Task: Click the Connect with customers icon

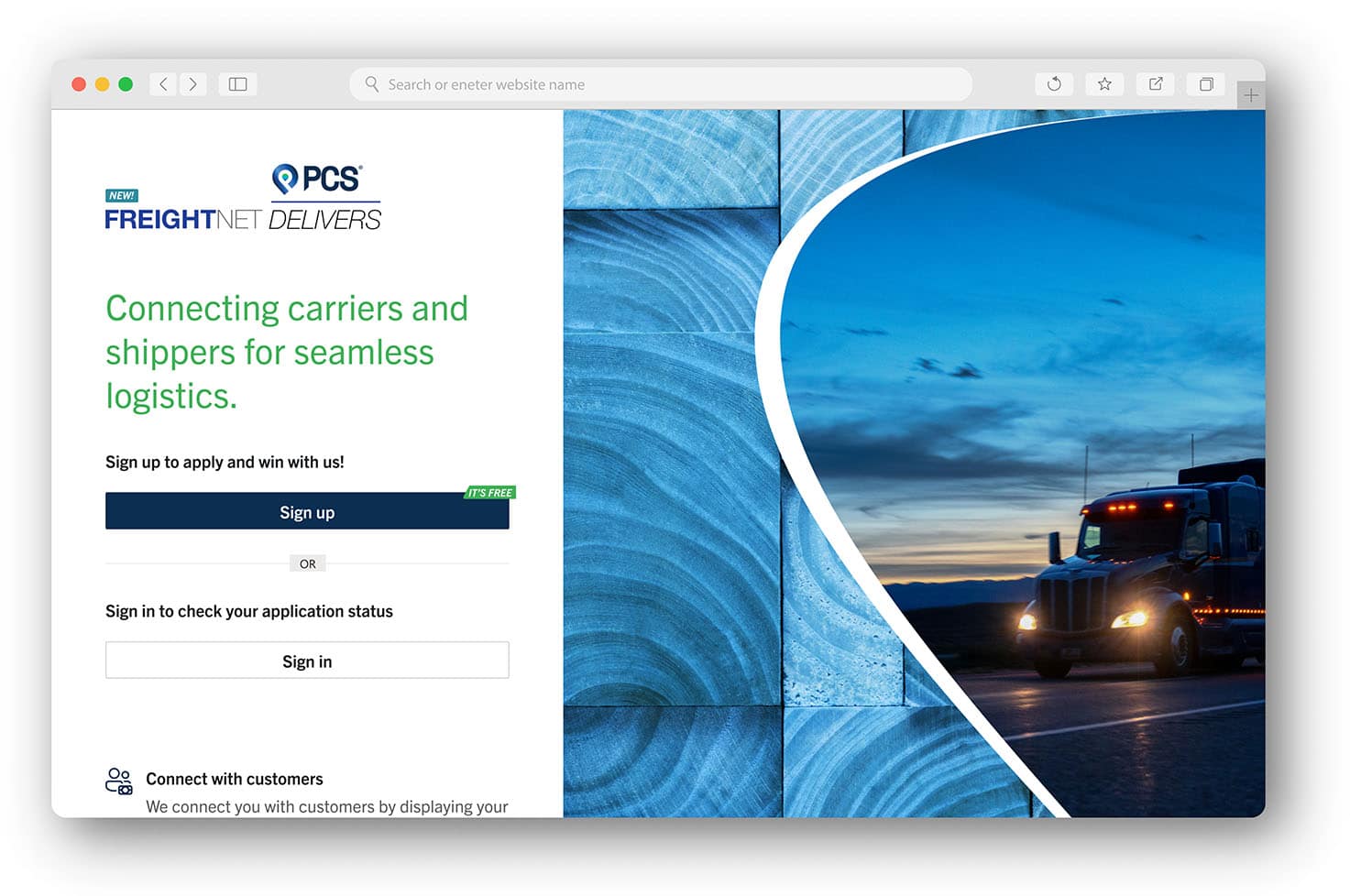Action: click(119, 781)
